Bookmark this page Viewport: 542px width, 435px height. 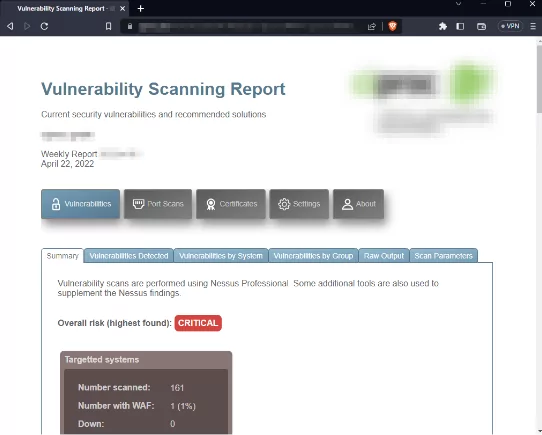[x=108, y=26]
